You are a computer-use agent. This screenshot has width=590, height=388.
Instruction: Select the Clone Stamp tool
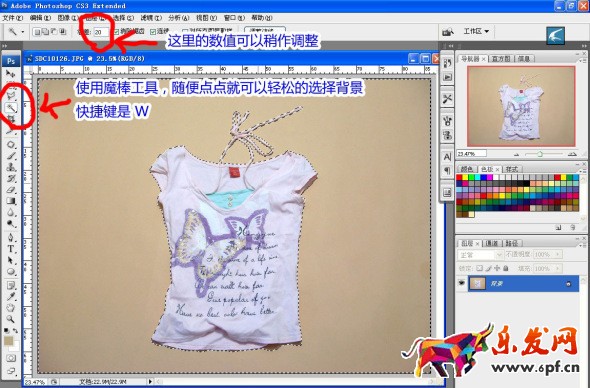point(11,167)
